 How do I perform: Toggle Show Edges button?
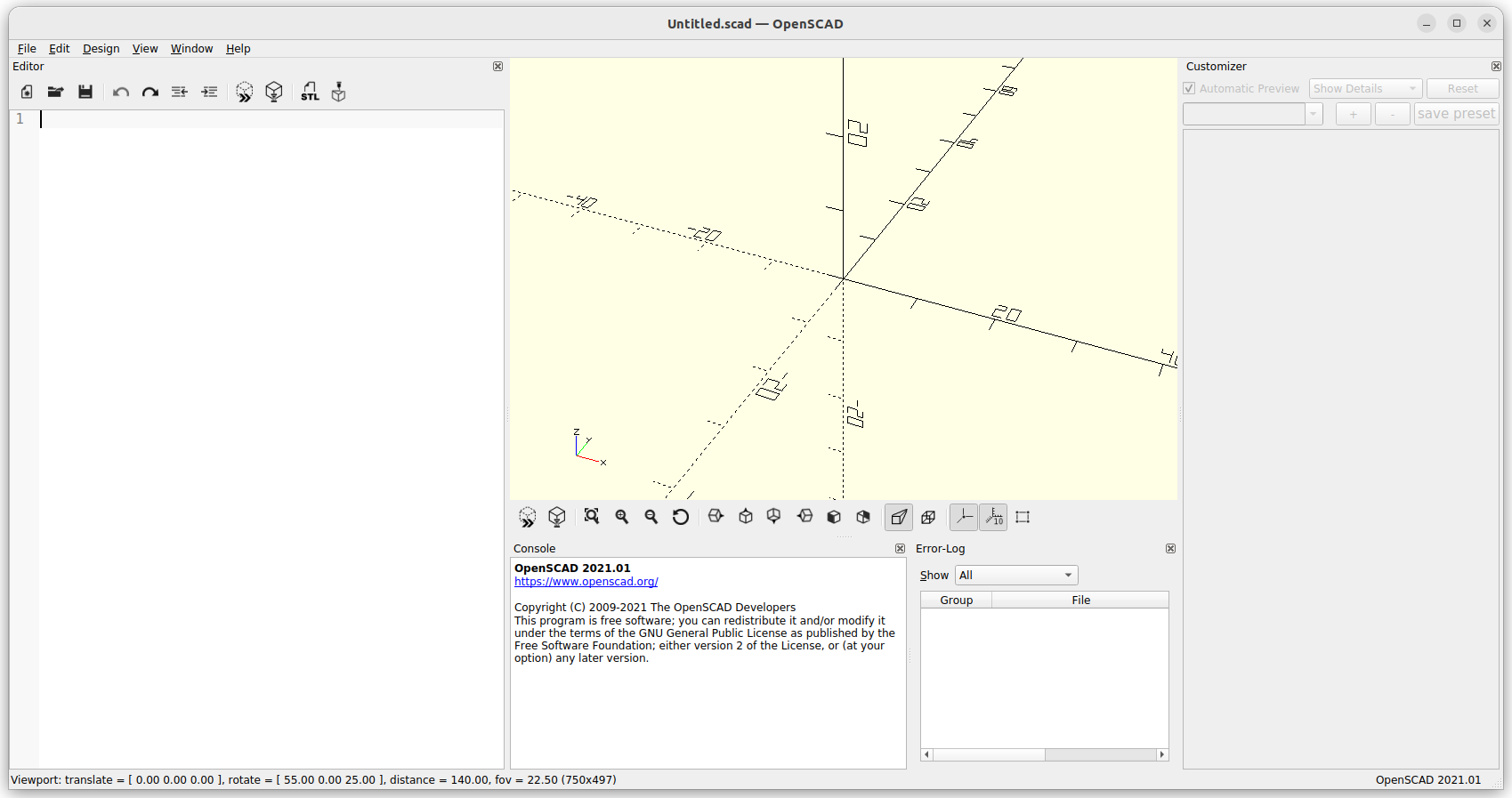(x=1023, y=517)
